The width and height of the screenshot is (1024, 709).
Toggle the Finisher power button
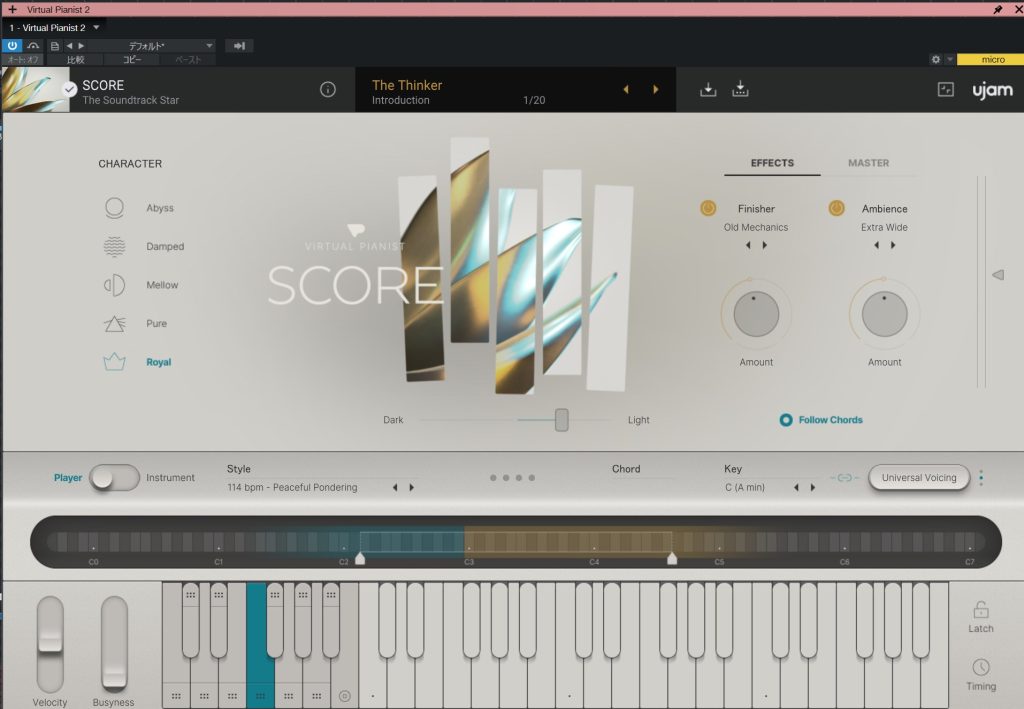pyautogui.click(x=708, y=208)
